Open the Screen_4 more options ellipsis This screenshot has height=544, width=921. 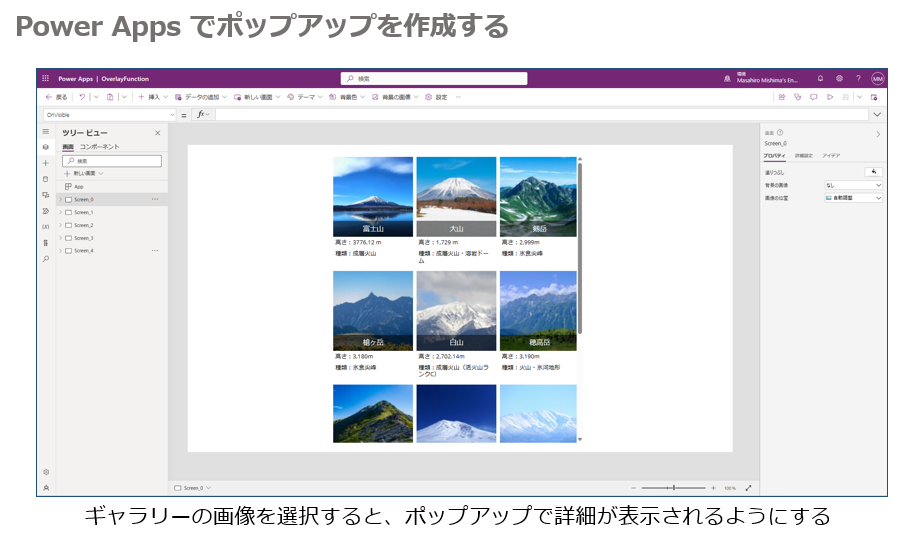tap(154, 251)
